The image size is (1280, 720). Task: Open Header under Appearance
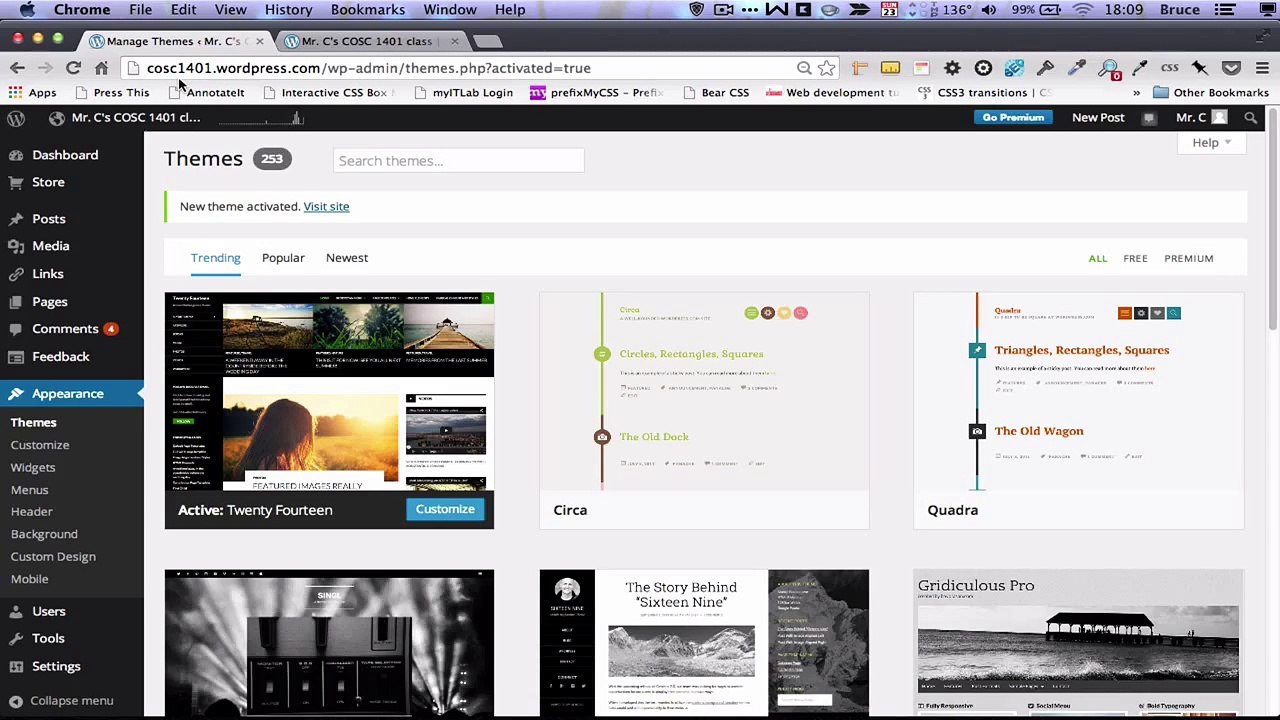click(x=31, y=512)
